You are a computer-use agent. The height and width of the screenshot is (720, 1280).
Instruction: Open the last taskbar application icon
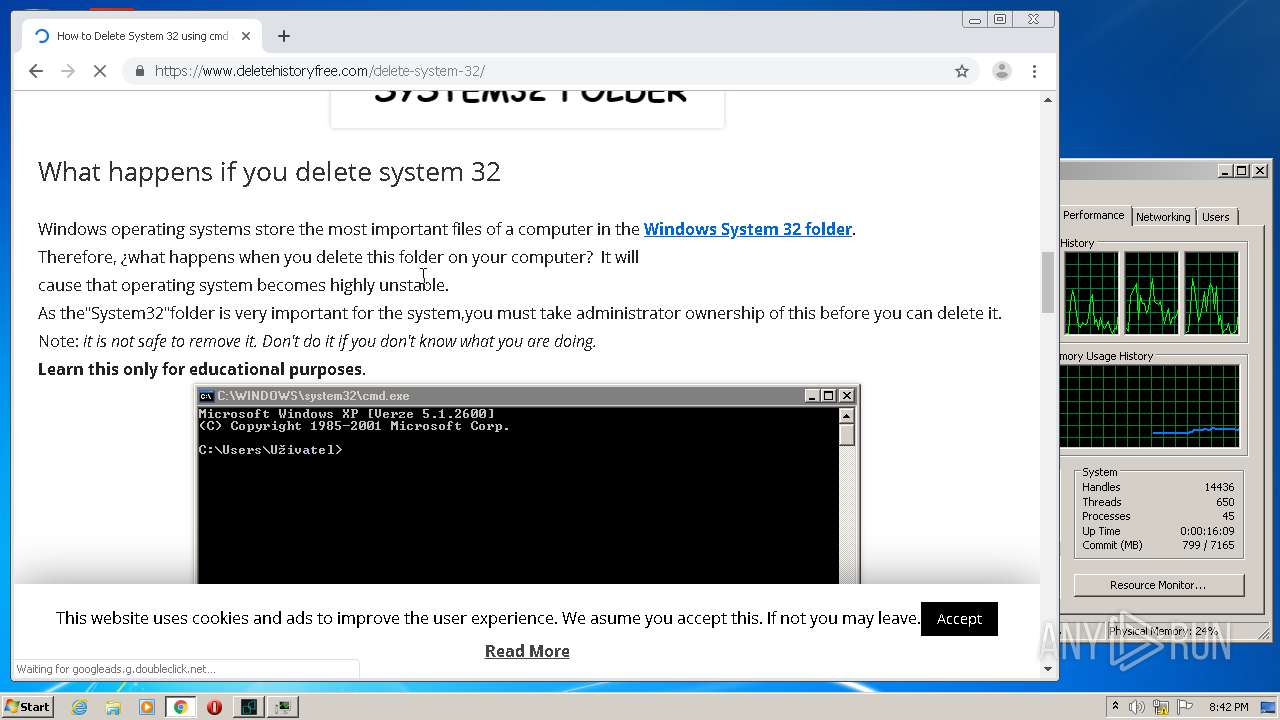[284, 707]
